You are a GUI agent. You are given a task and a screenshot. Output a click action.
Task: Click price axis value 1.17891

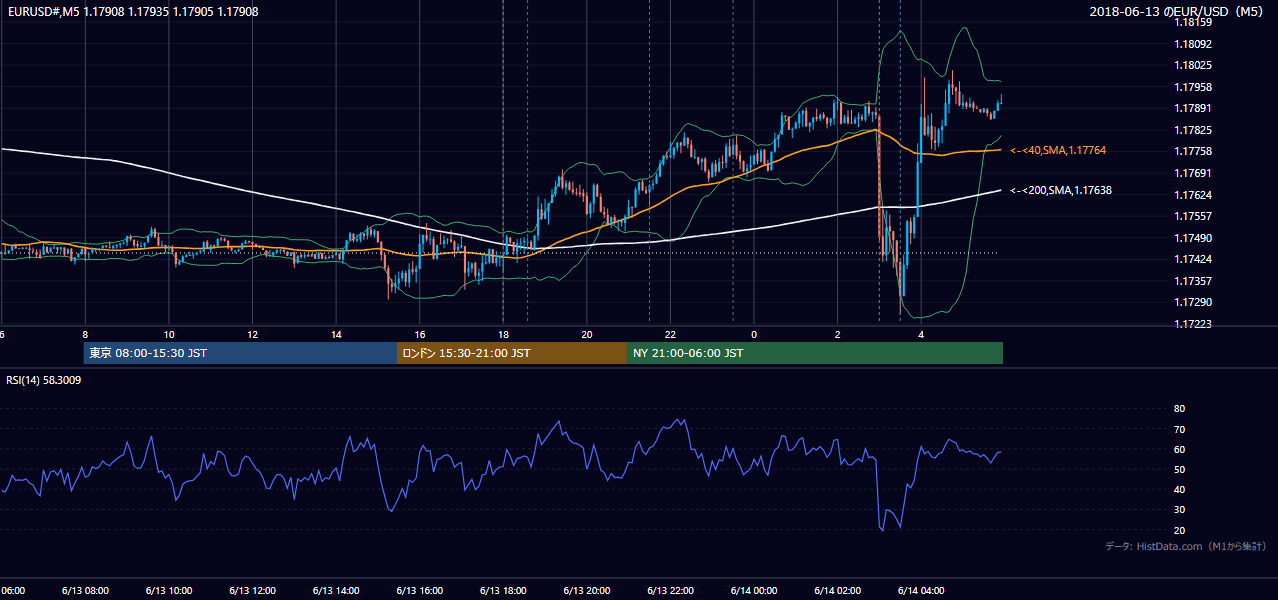(x=1192, y=108)
